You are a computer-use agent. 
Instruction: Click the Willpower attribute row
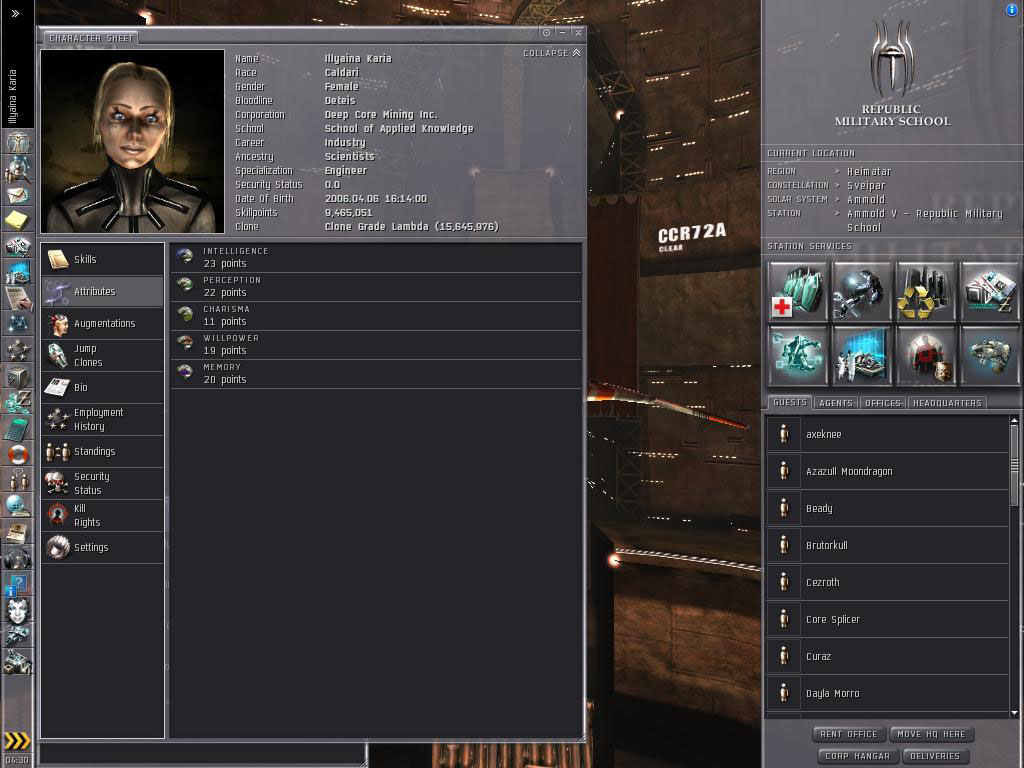(376, 345)
